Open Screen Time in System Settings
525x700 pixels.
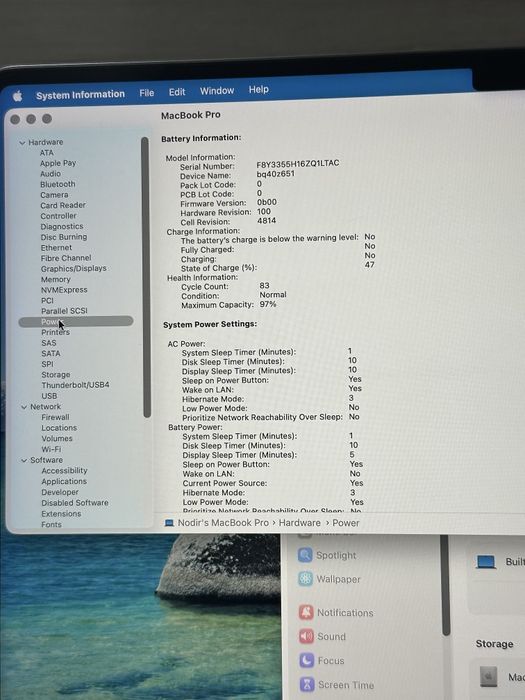[x=337, y=685]
